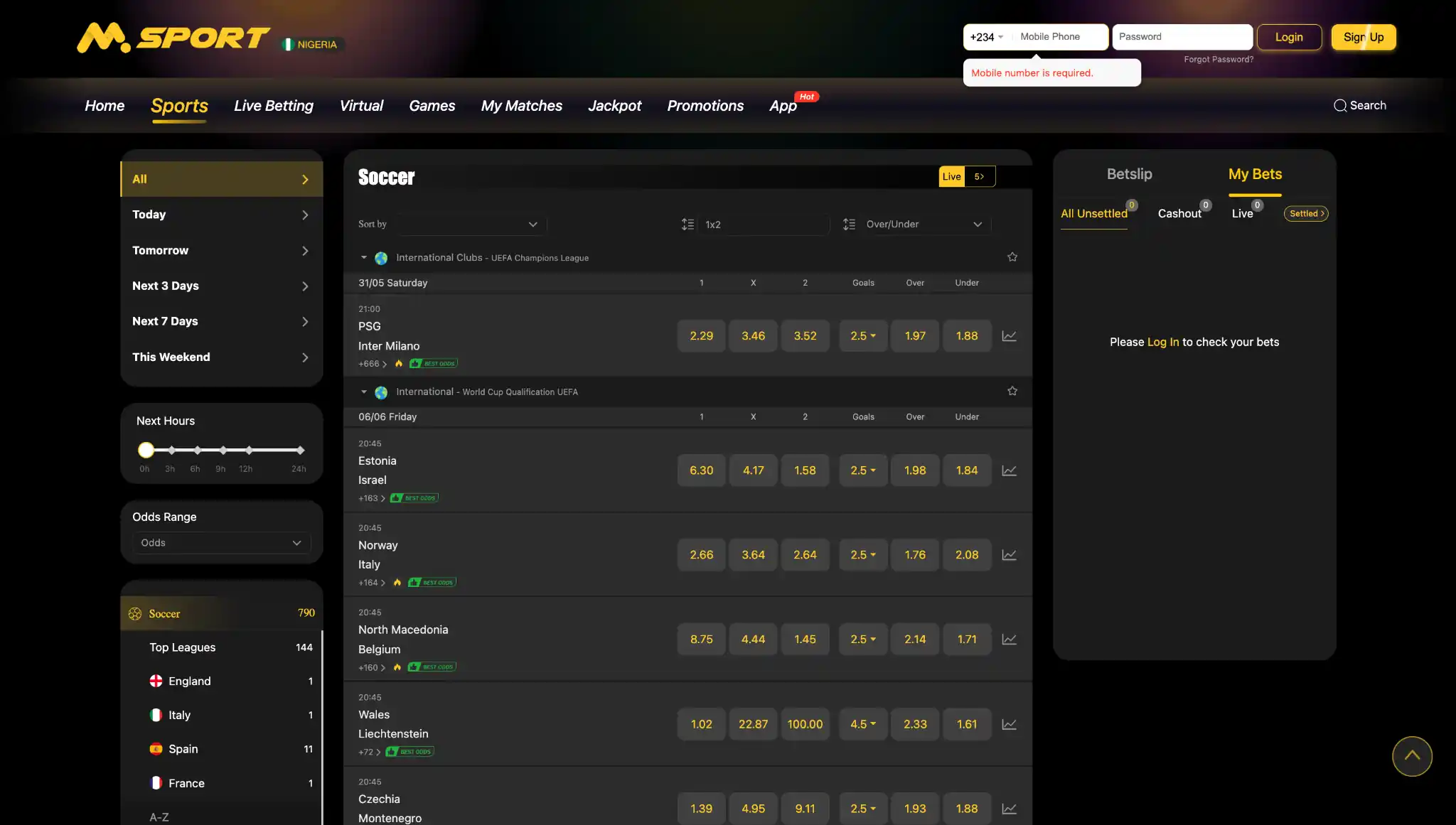The image size is (1456, 825).
Task: Collapse the UEFA Champions League section
Action: [363, 257]
